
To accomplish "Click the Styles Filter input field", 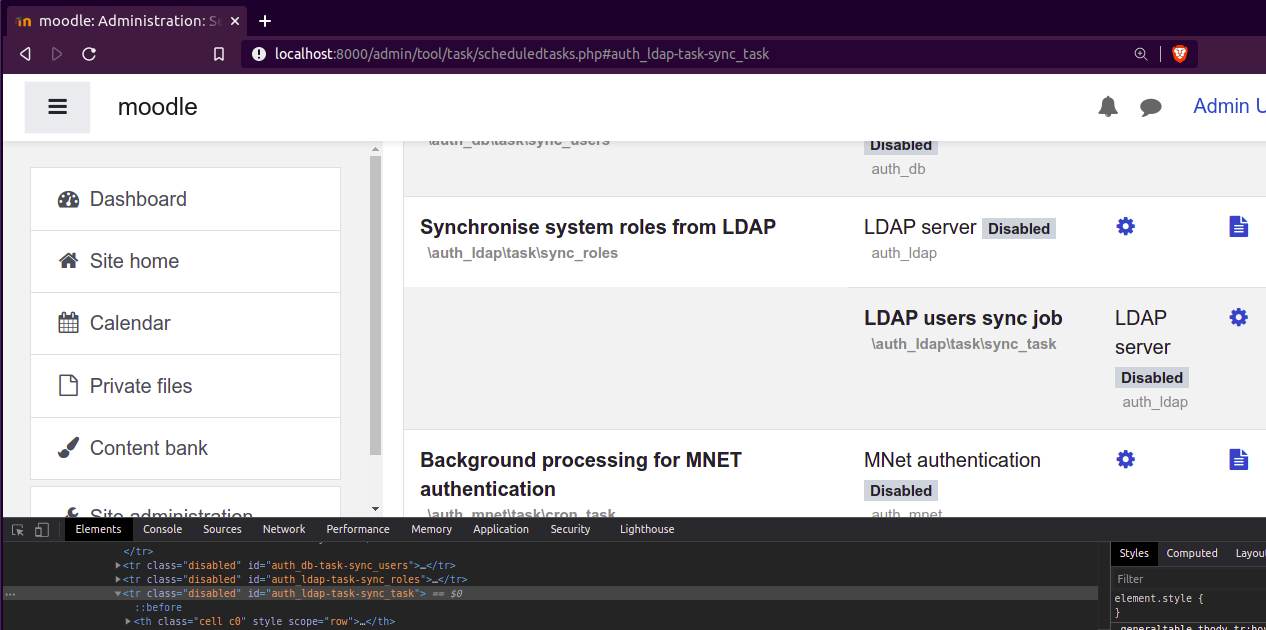I will tap(1188, 579).
